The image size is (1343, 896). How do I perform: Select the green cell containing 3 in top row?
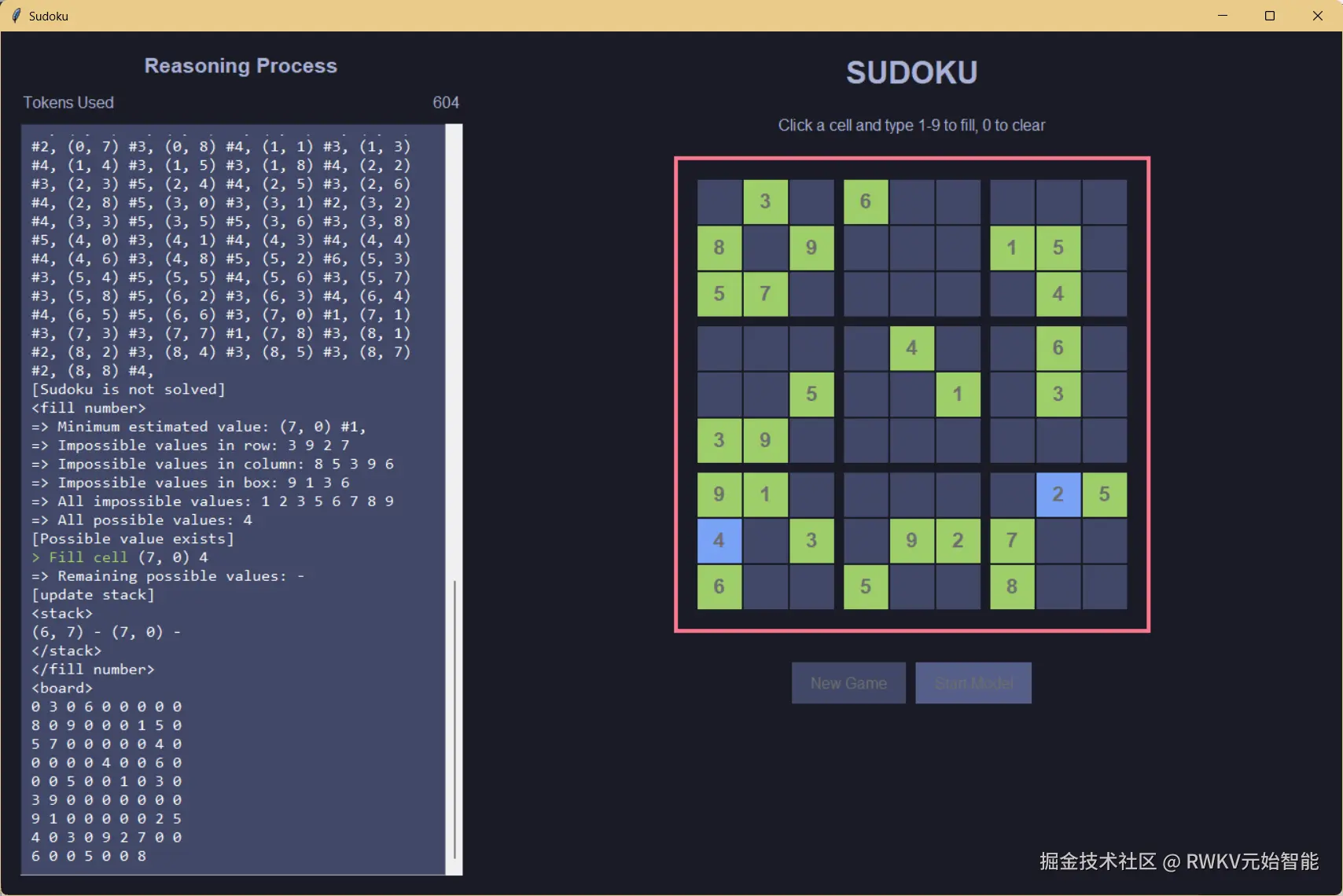[x=765, y=202]
